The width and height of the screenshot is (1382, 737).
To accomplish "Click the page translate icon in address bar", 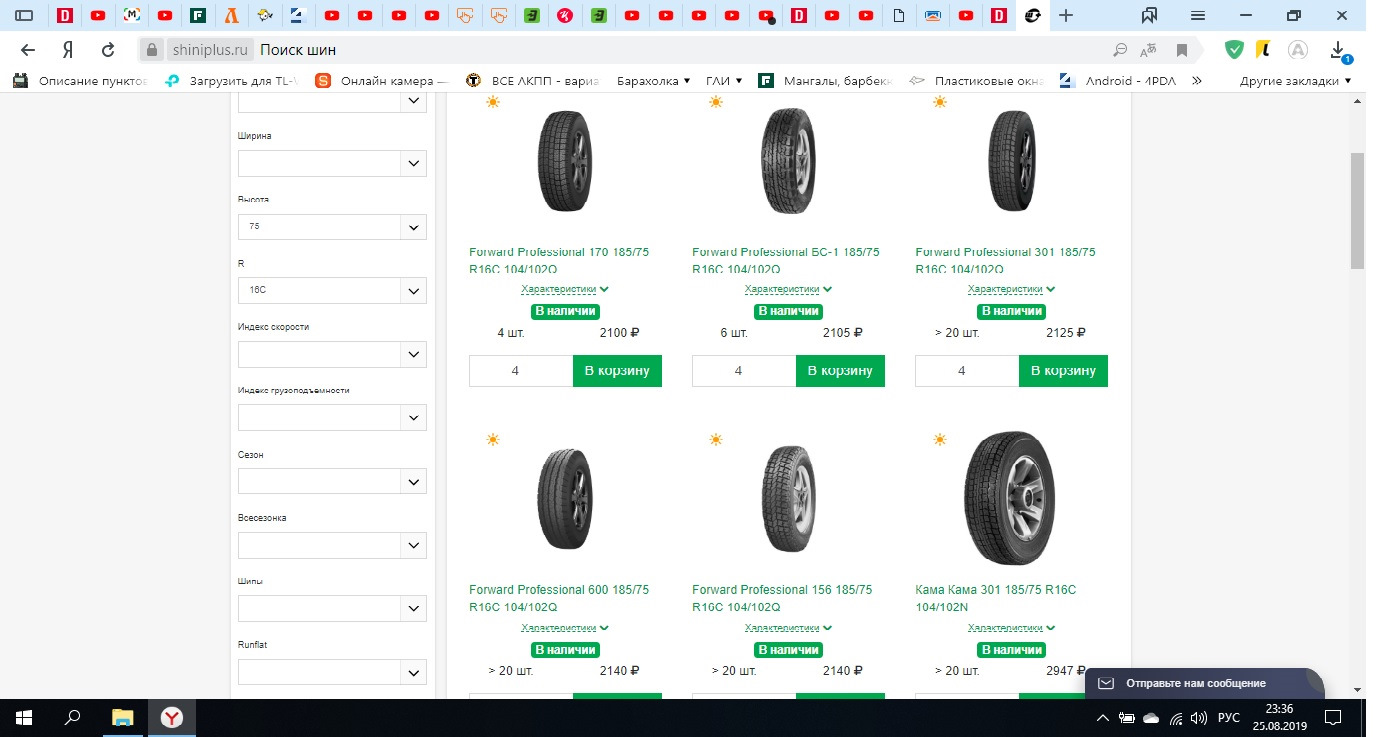I will (x=1150, y=50).
